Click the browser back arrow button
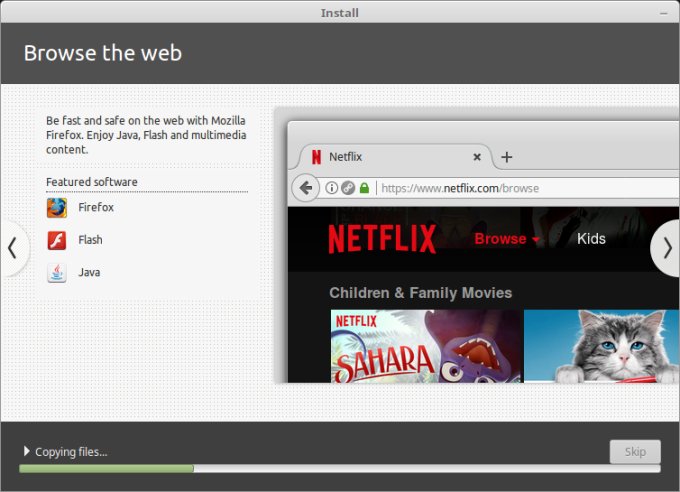Screen dimensions: 680x492 click(x=306, y=188)
